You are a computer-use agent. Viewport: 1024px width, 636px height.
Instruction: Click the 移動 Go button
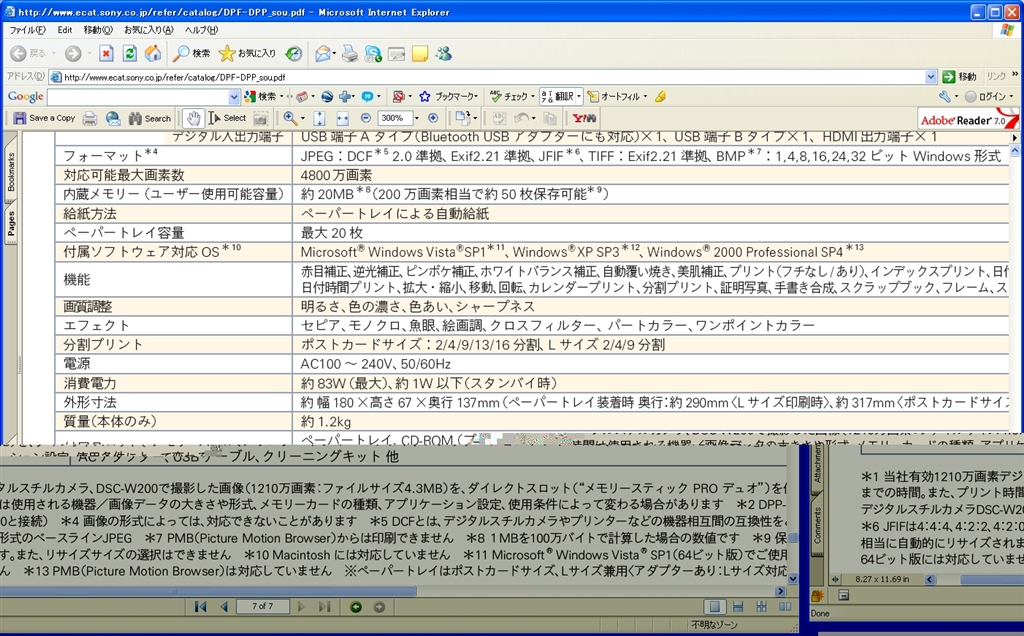pos(959,76)
